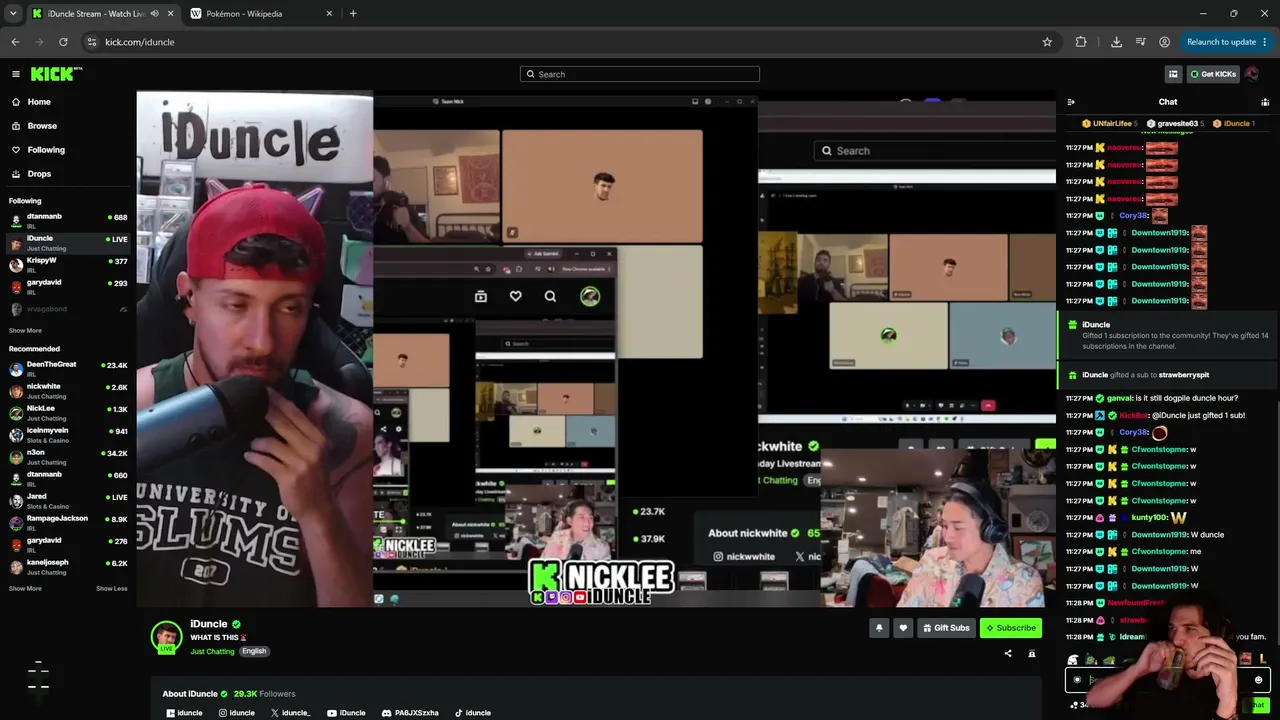Open followed channel garydavid with 293 viewers

click(x=68, y=286)
